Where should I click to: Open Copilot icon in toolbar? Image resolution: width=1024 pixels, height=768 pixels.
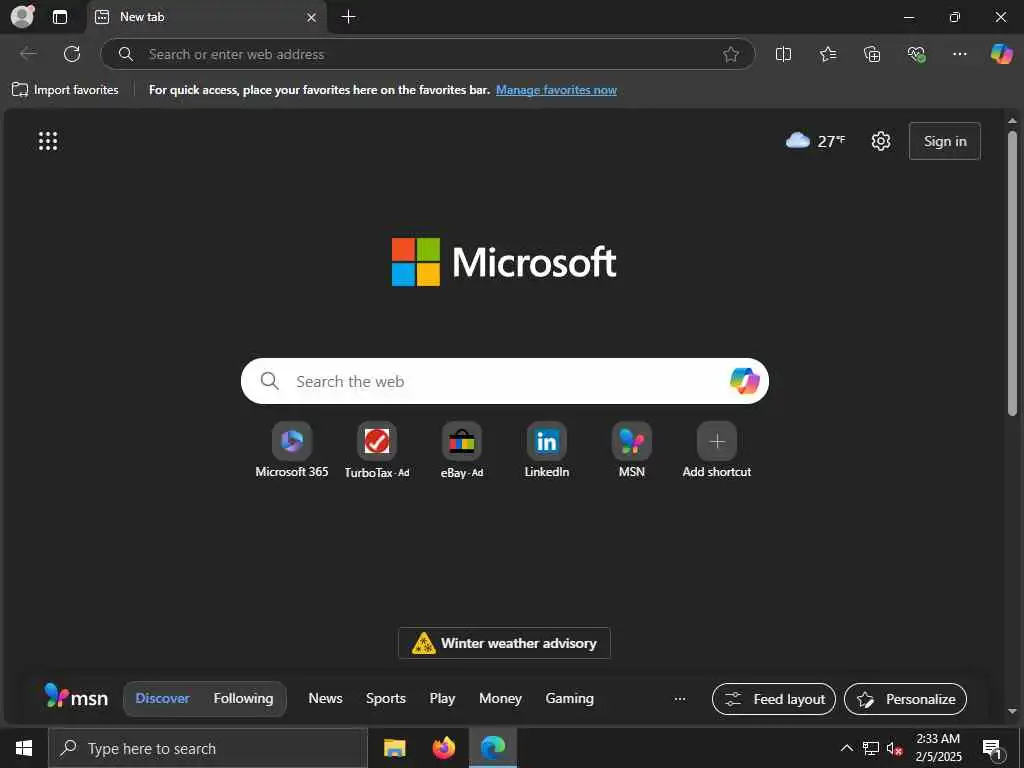pos(1001,54)
